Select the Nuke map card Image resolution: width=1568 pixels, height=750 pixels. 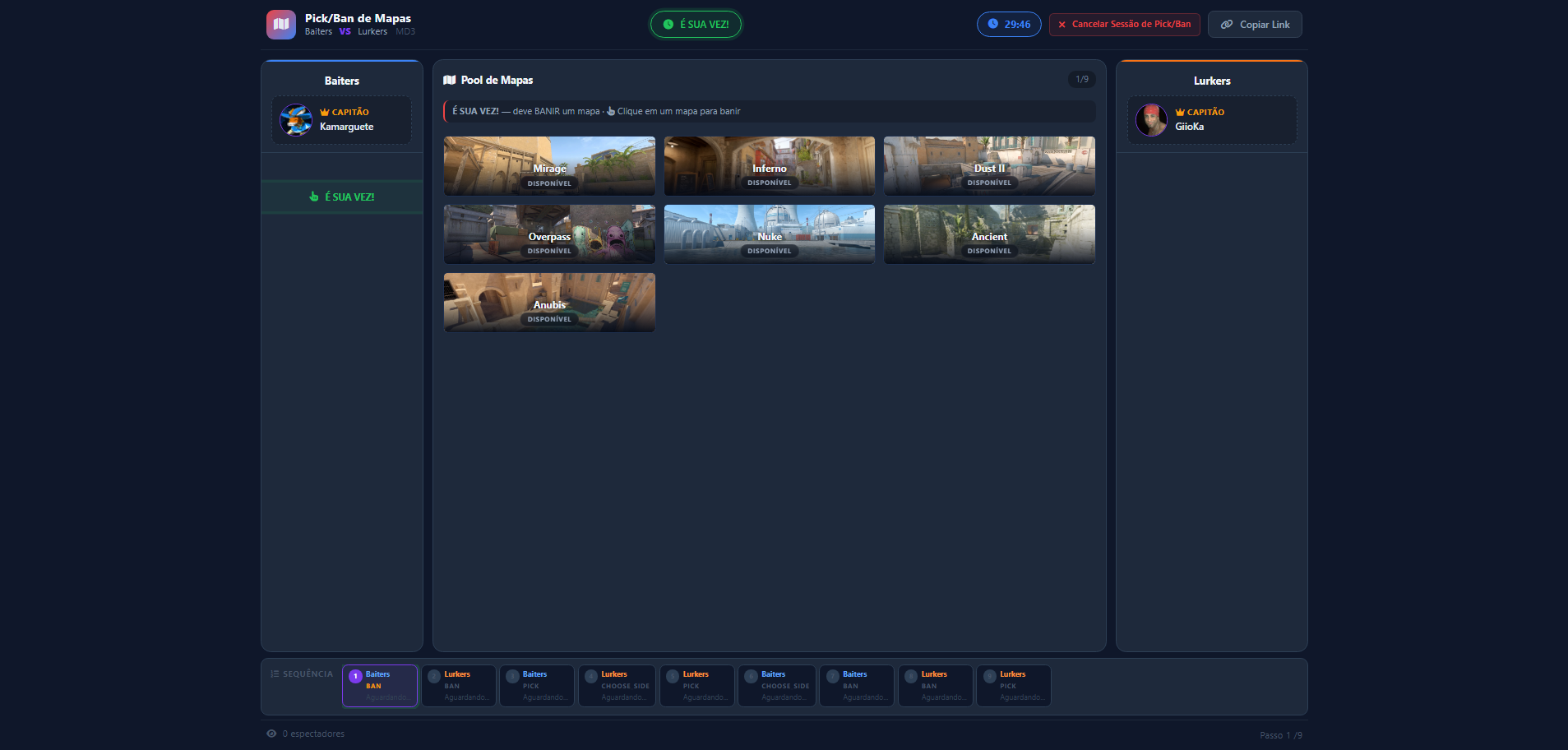(x=769, y=234)
